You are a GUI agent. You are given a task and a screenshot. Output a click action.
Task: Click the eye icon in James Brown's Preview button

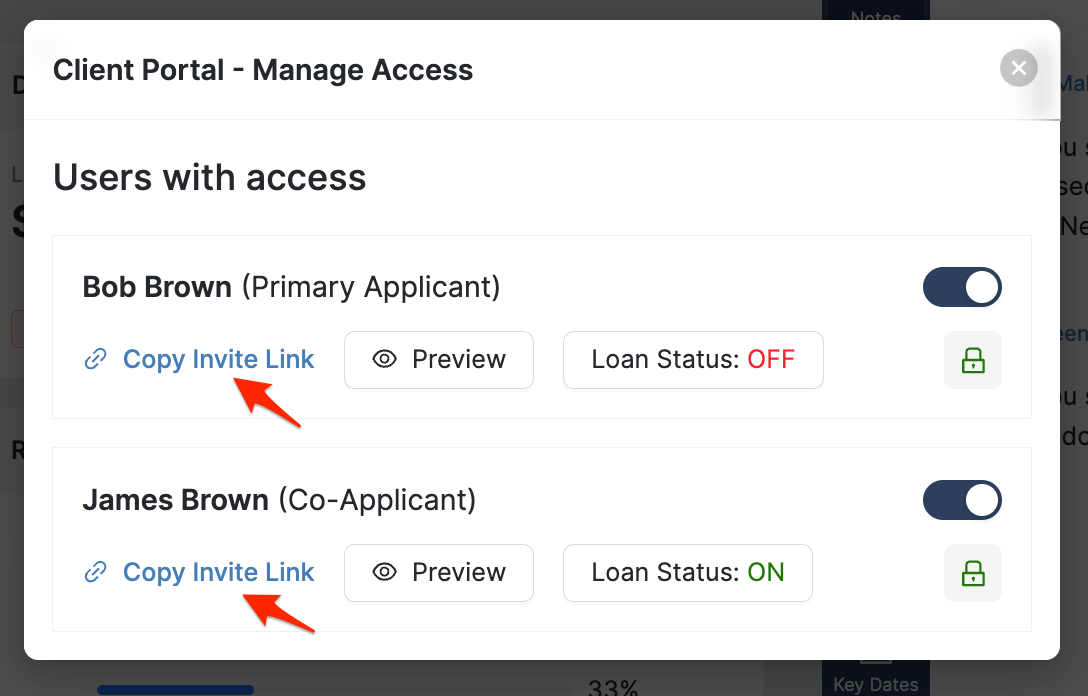click(x=385, y=573)
